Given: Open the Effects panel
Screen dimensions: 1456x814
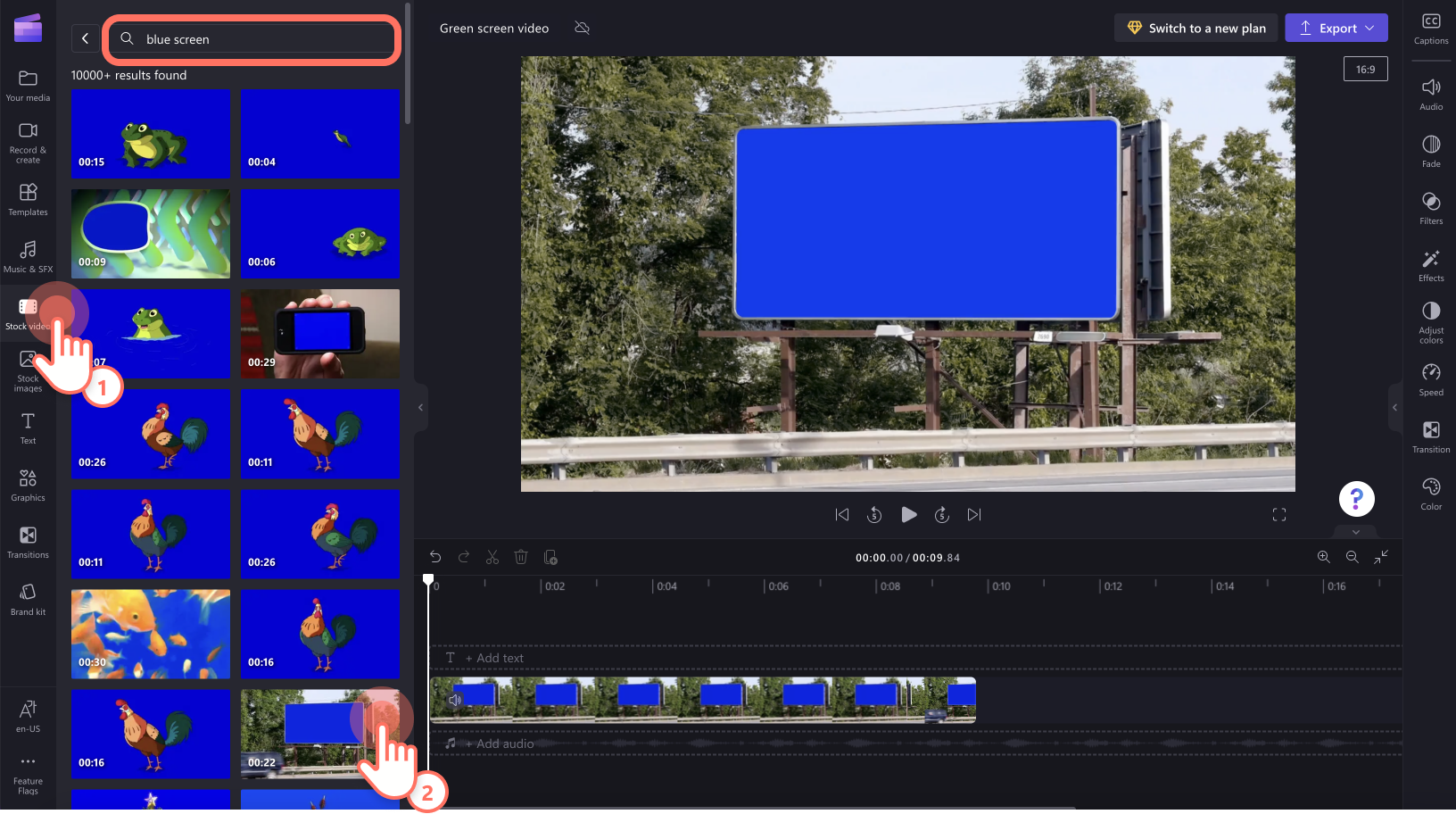Looking at the screenshot, I should pyautogui.click(x=1431, y=265).
